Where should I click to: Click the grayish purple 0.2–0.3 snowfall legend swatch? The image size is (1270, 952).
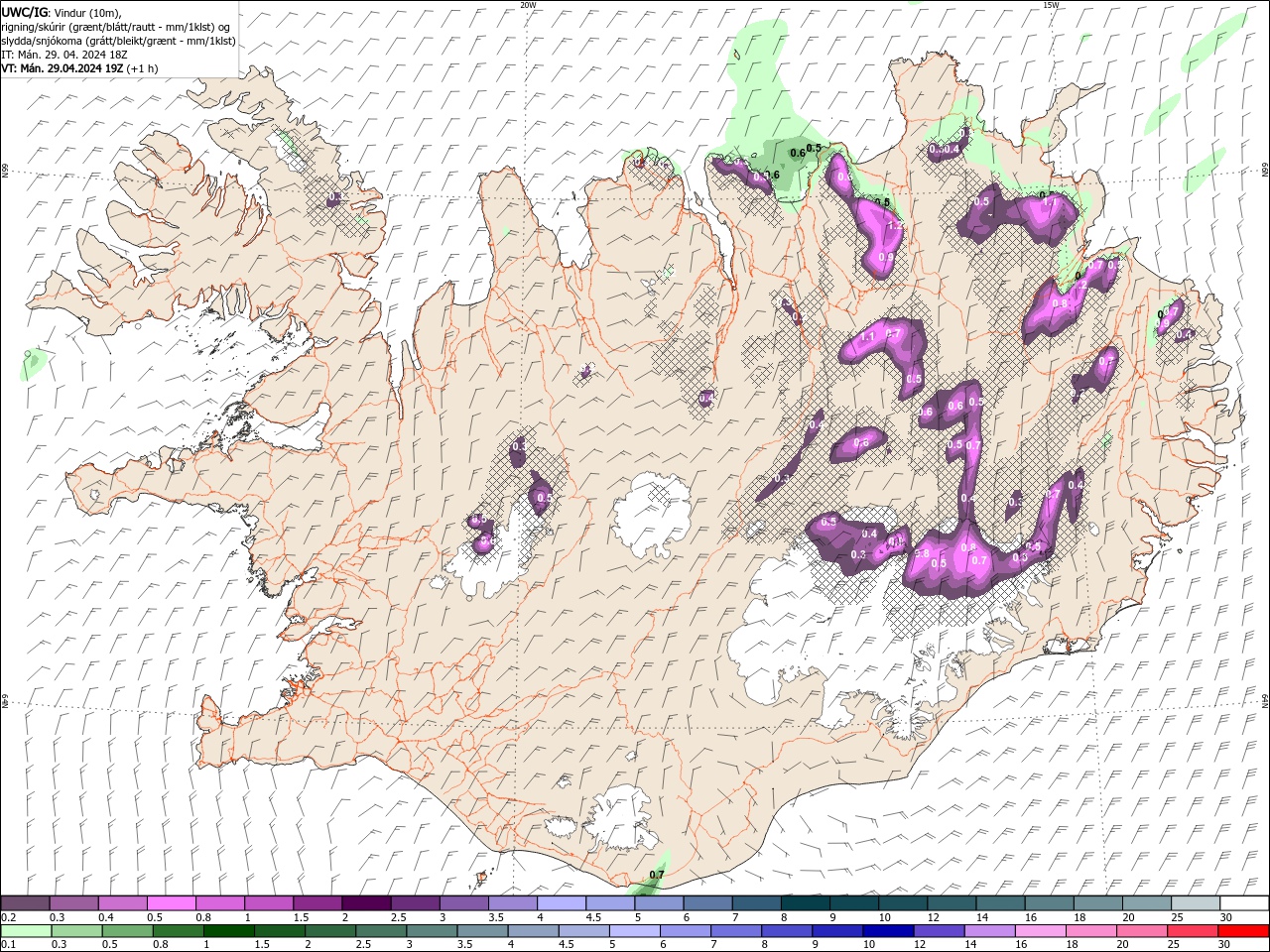click(x=25, y=903)
